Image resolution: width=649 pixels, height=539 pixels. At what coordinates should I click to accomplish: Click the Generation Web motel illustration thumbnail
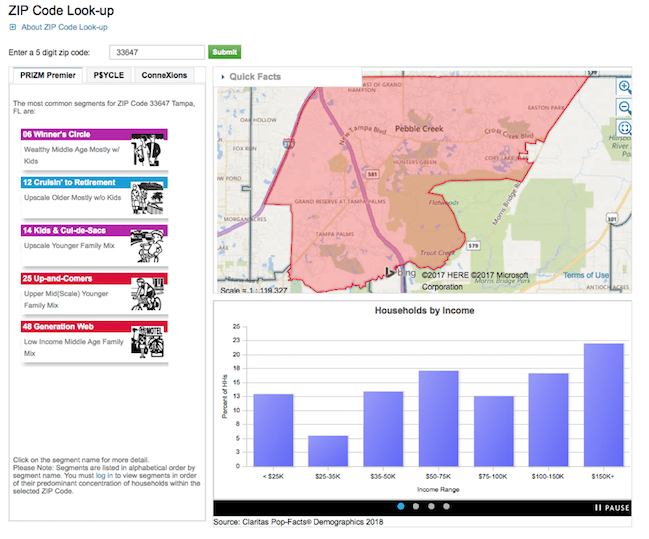pyautogui.click(x=147, y=342)
